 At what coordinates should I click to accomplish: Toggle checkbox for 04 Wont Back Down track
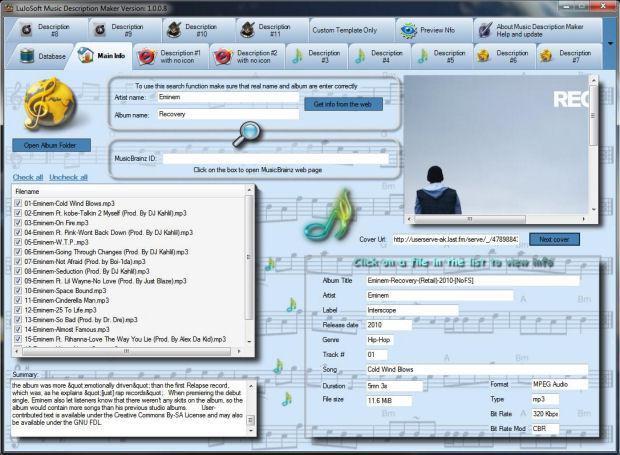pos(18,232)
